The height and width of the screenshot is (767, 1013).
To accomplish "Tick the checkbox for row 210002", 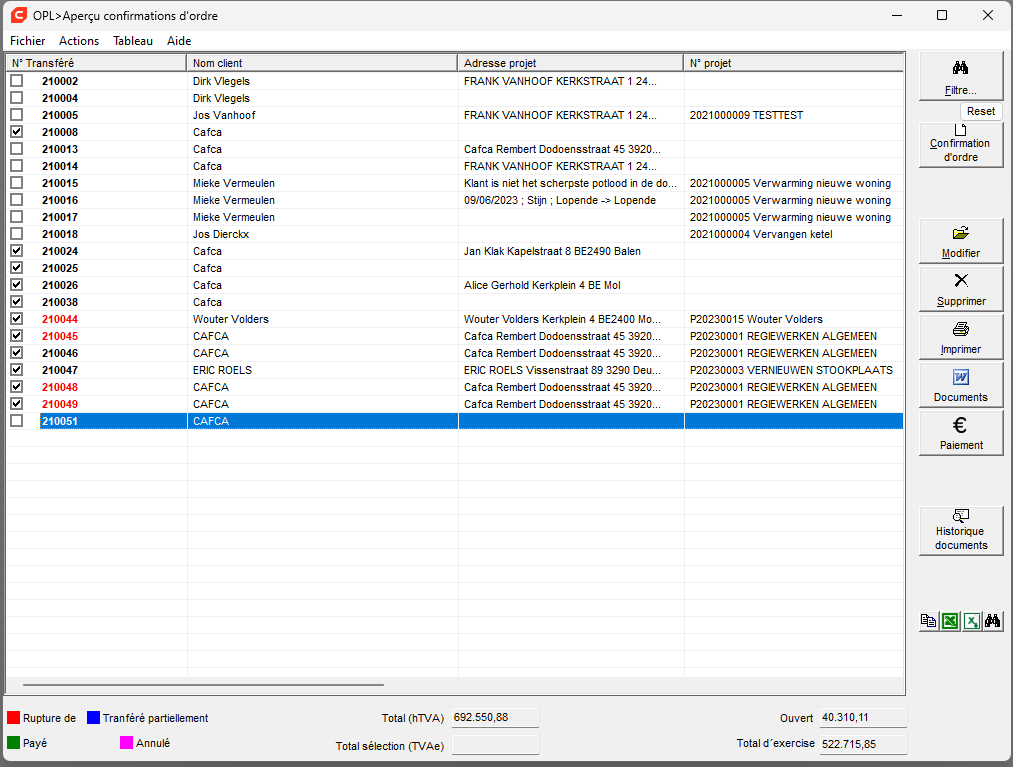I will click(x=17, y=81).
